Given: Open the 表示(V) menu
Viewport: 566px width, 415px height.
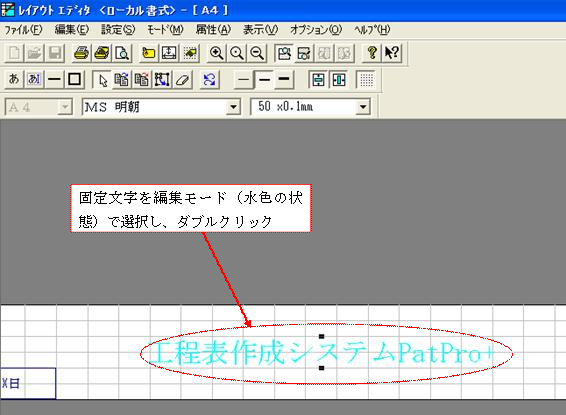Looking at the screenshot, I should tap(260, 30).
